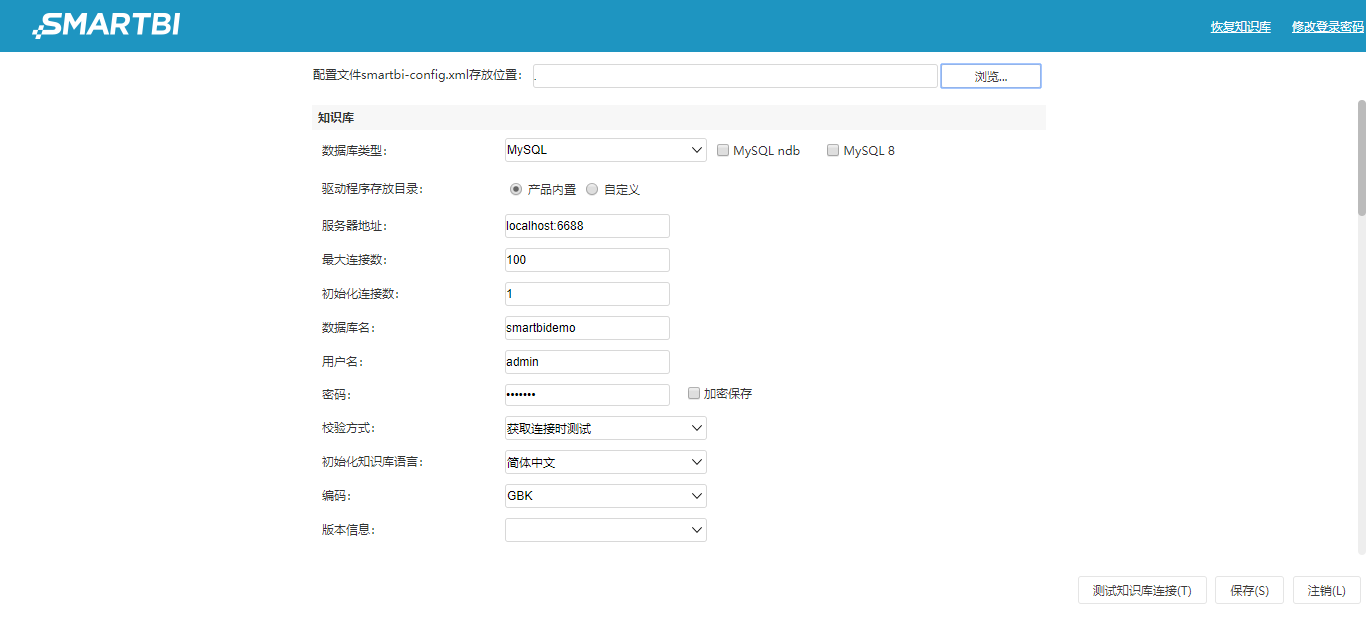Viewport: 1366px width, 623px height.
Task: Click the 注销(L) button
Action: [x=1327, y=590]
